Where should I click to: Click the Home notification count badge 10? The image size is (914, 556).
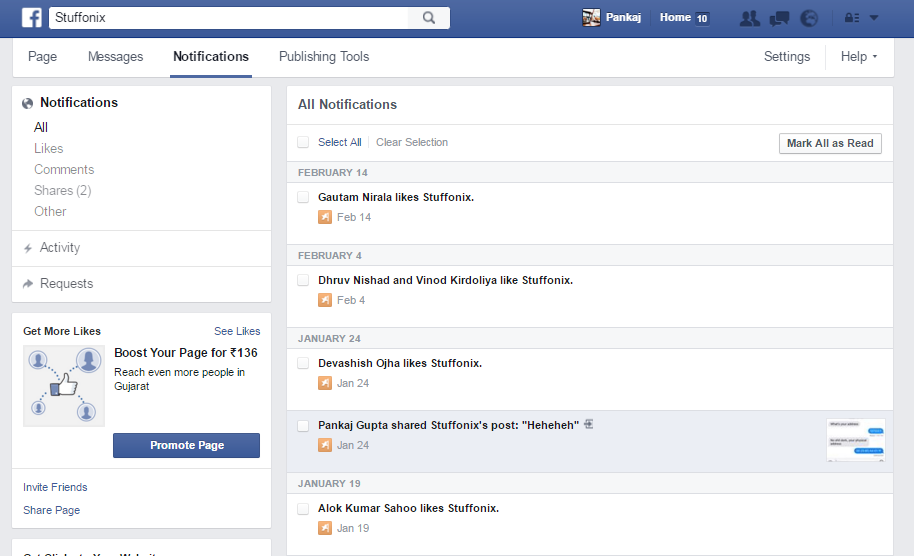702,18
